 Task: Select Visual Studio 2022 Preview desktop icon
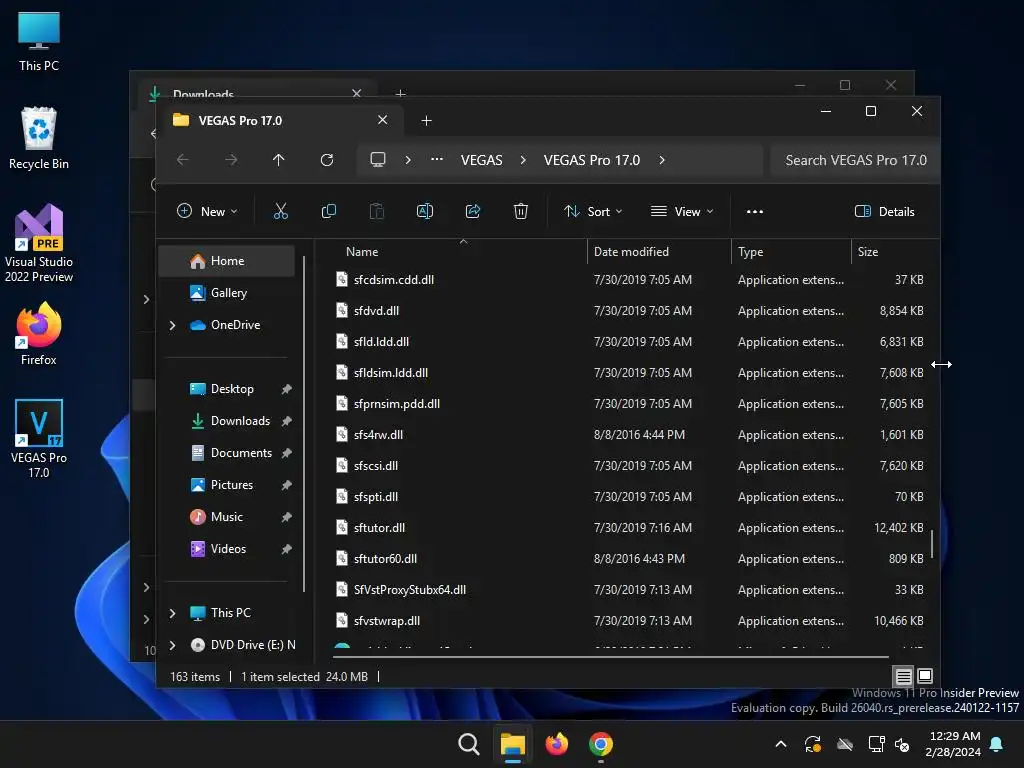point(39,243)
